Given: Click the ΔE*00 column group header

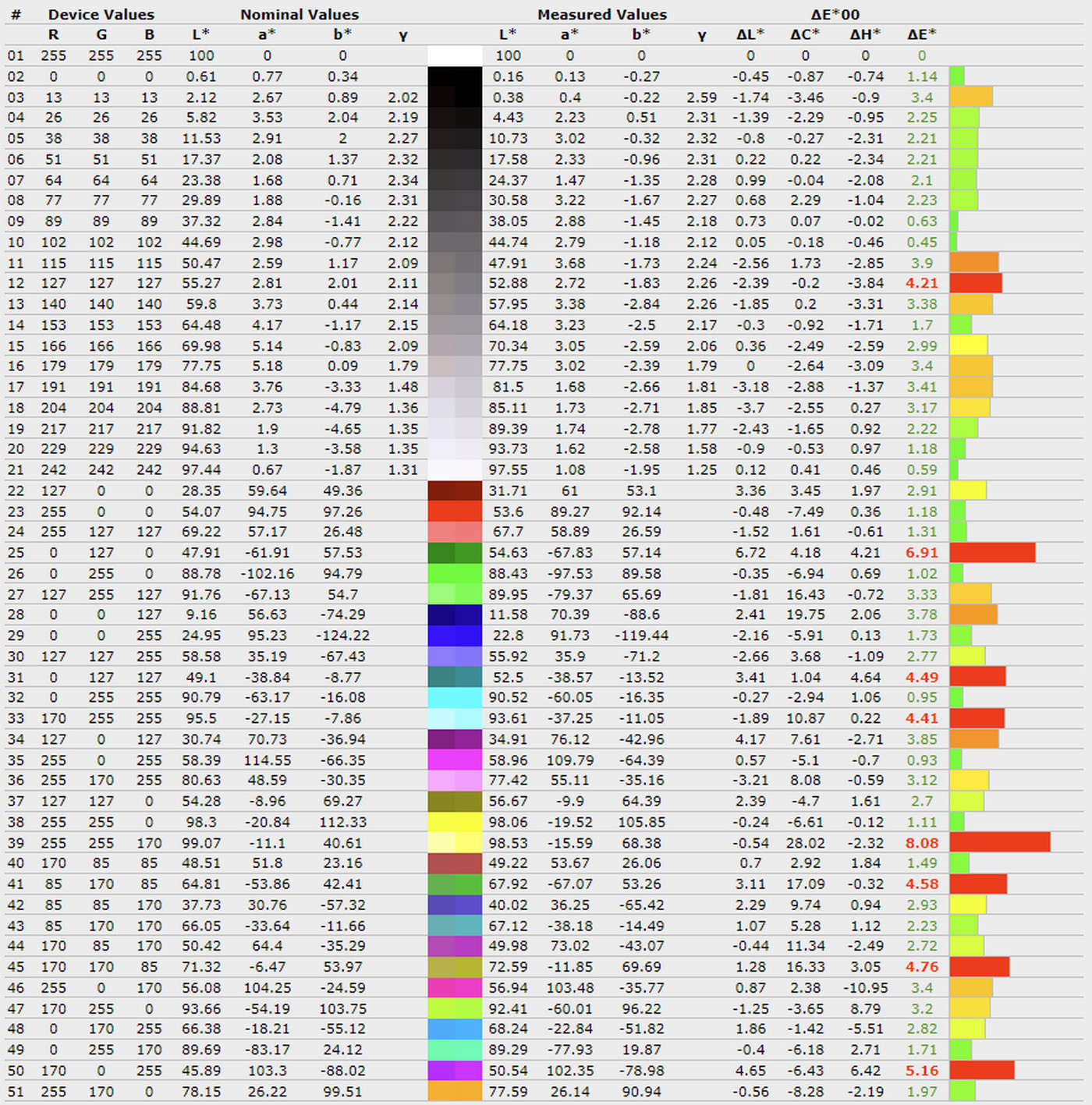Looking at the screenshot, I should tap(835, 14).
